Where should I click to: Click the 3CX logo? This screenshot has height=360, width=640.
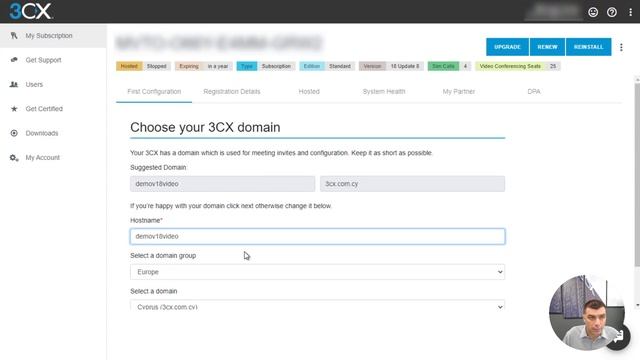coord(31,11)
